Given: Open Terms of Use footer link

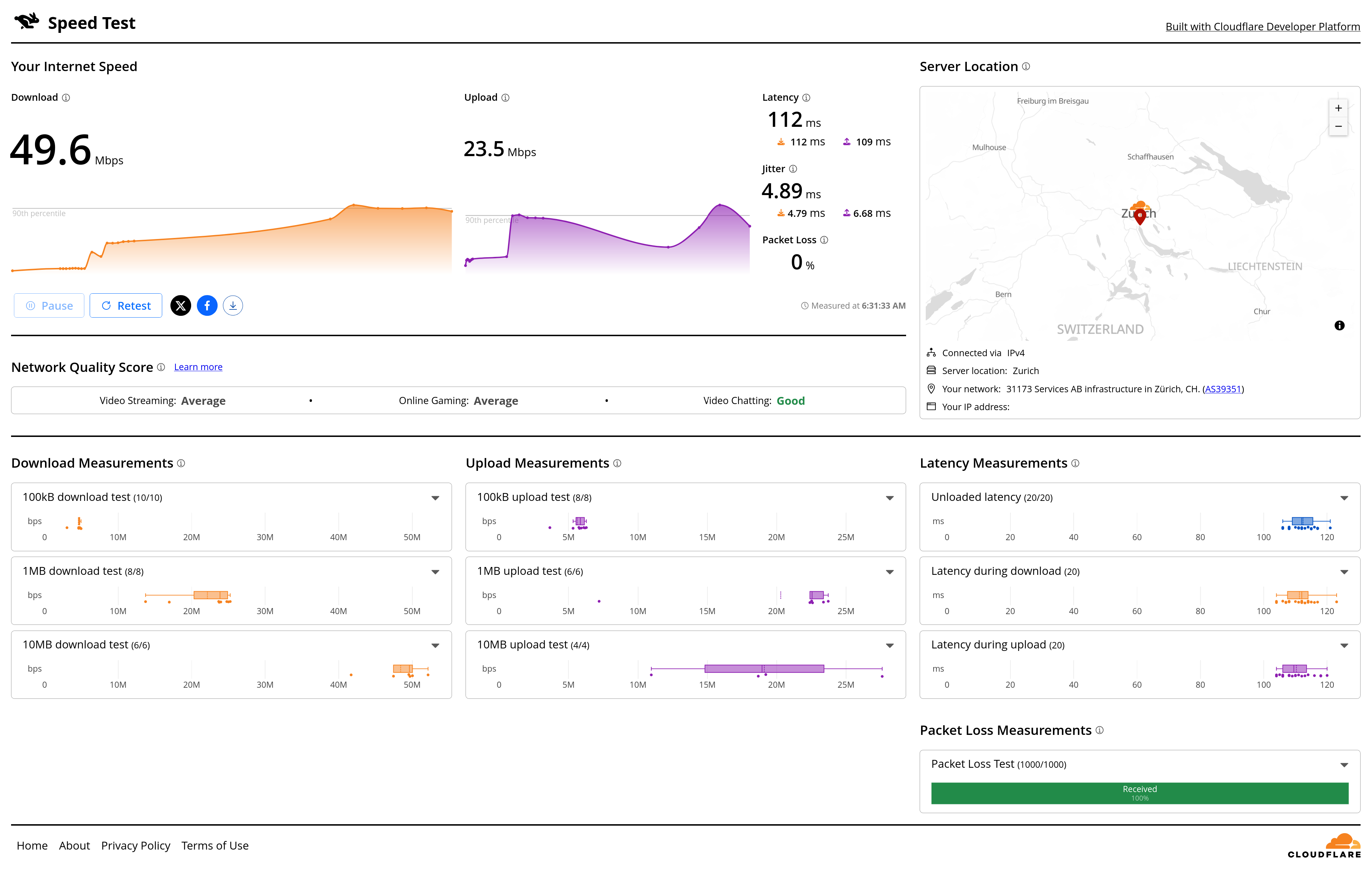Looking at the screenshot, I should [215, 845].
